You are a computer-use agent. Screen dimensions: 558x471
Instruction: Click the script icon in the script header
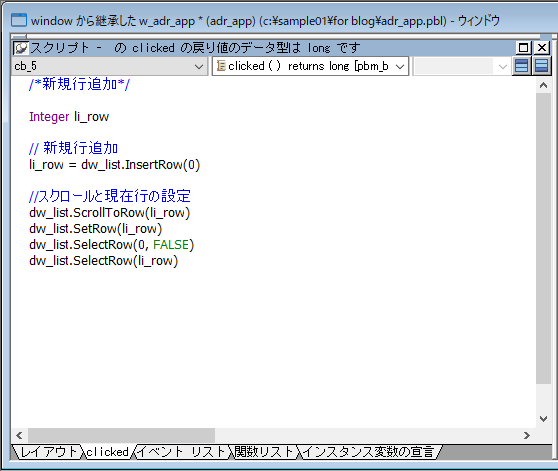[21, 48]
